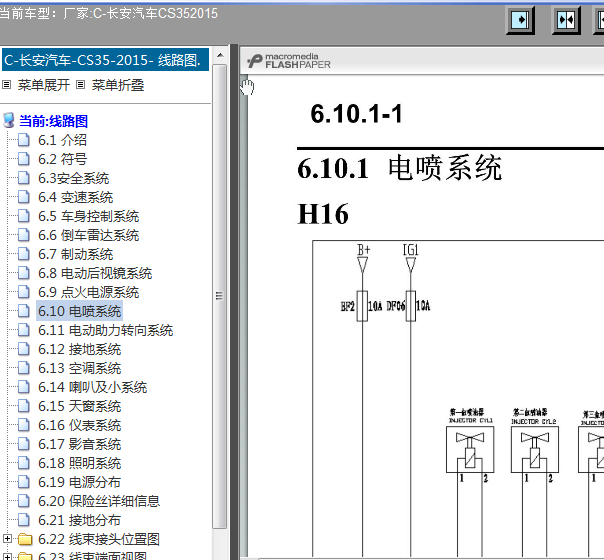Click the page icon beside 6.1 介绍
Image resolution: width=604 pixels, height=560 pixels.
(23, 140)
